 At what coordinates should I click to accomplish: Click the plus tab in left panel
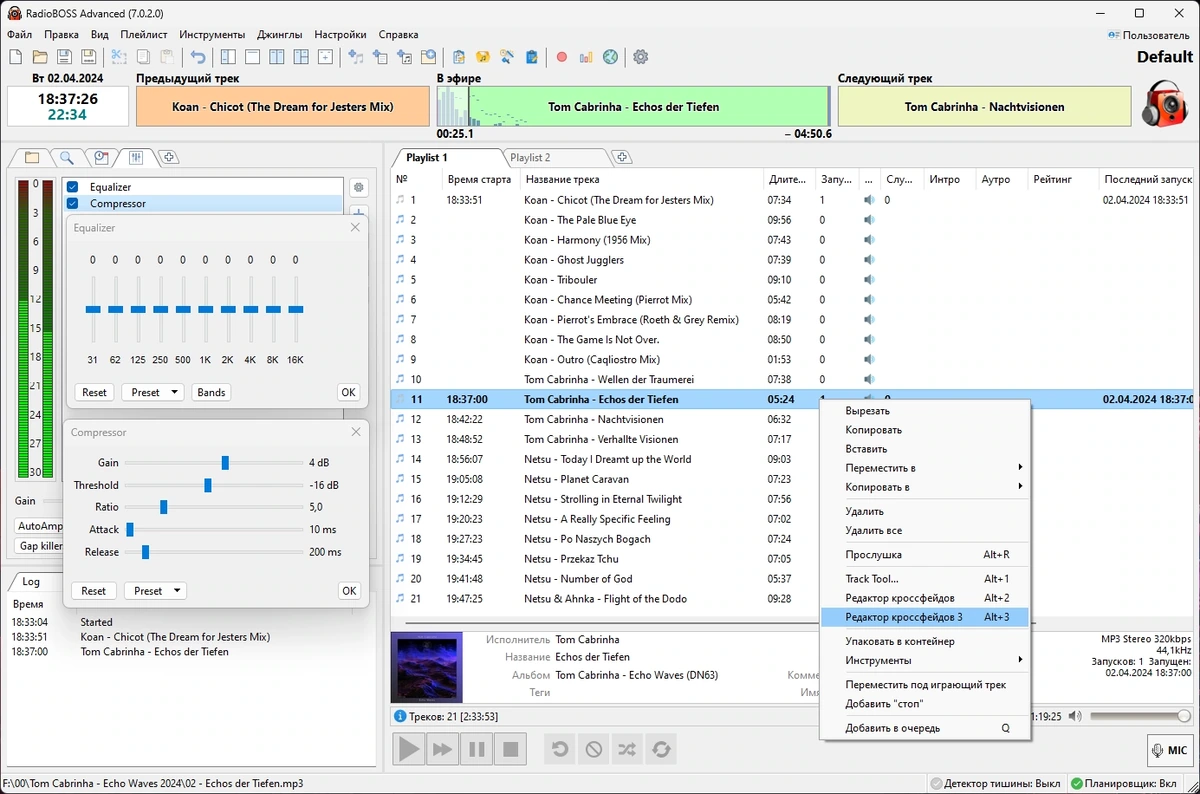tap(169, 157)
